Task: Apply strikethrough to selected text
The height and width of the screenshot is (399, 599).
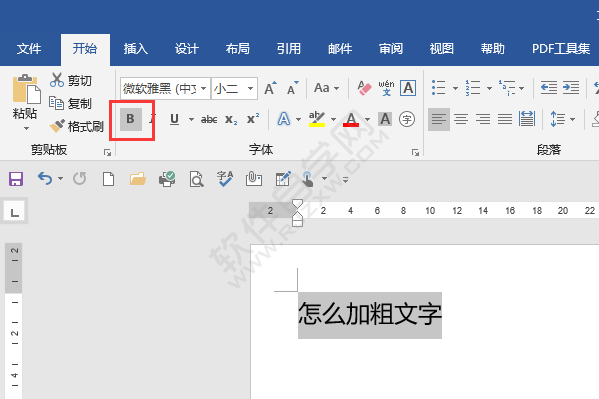Action: pos(209,120)
